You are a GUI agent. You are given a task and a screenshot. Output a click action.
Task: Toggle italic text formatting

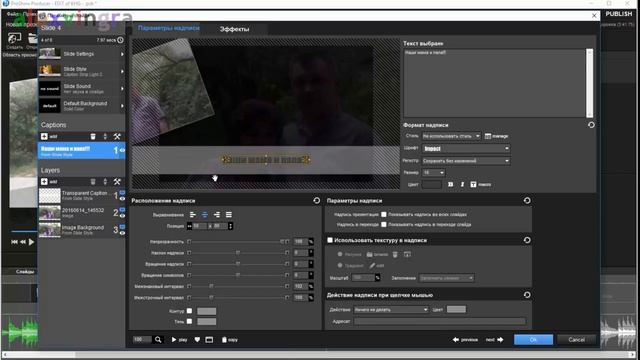462,184
